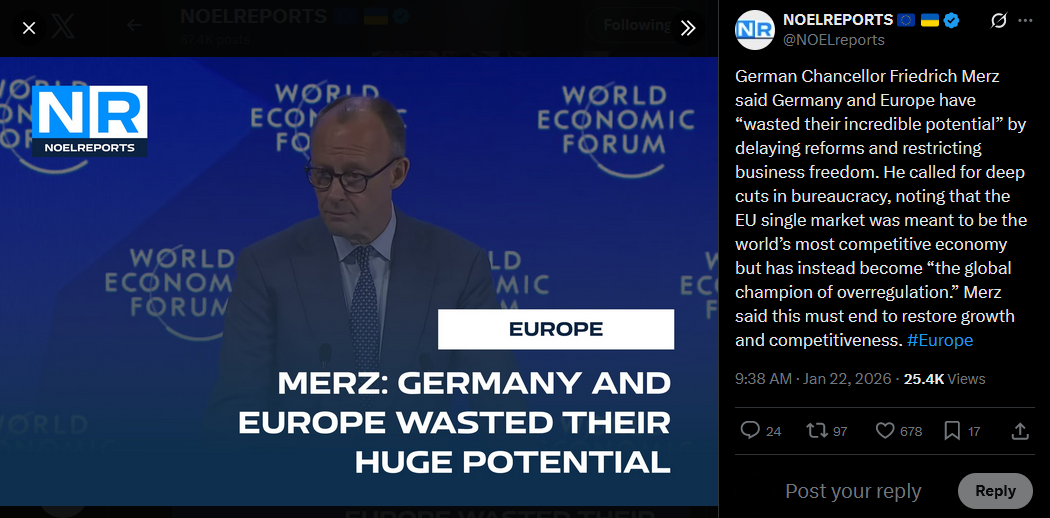Open NOELREPORTS display name link
Screen dimensions: 1050x518
click(x=838, y=20)
